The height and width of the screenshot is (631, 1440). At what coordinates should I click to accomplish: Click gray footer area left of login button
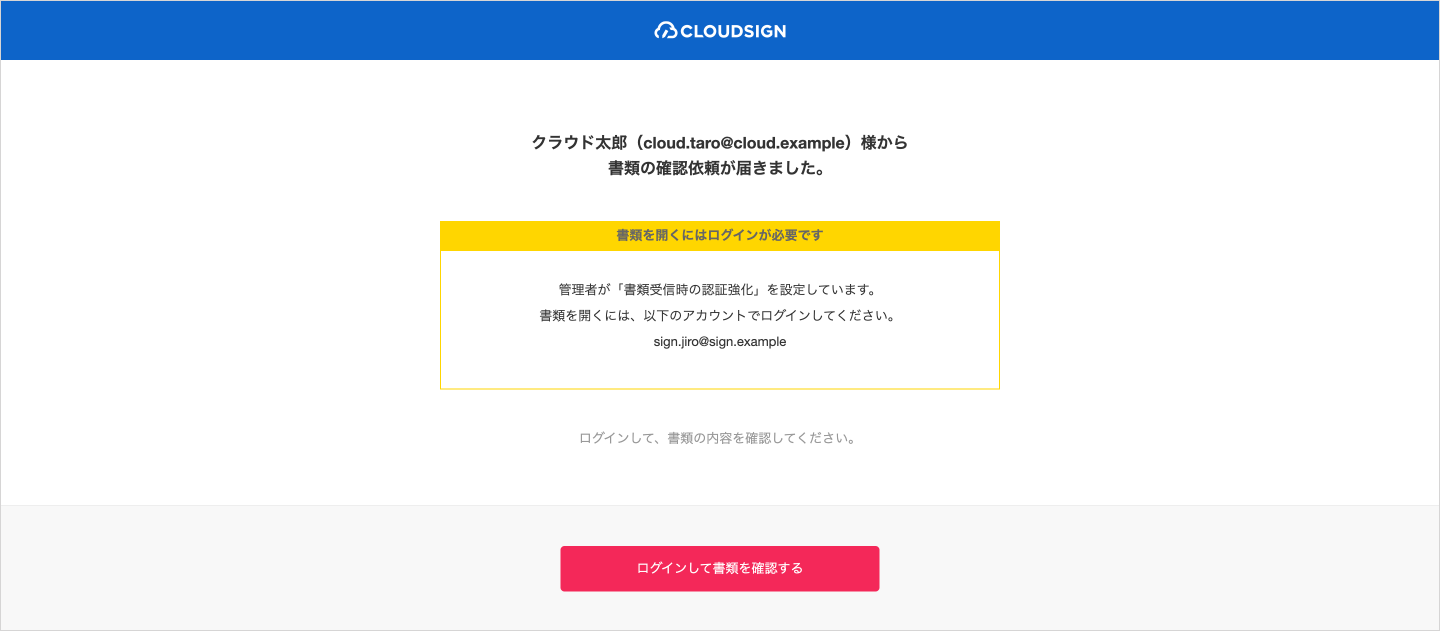pos(280,568)
